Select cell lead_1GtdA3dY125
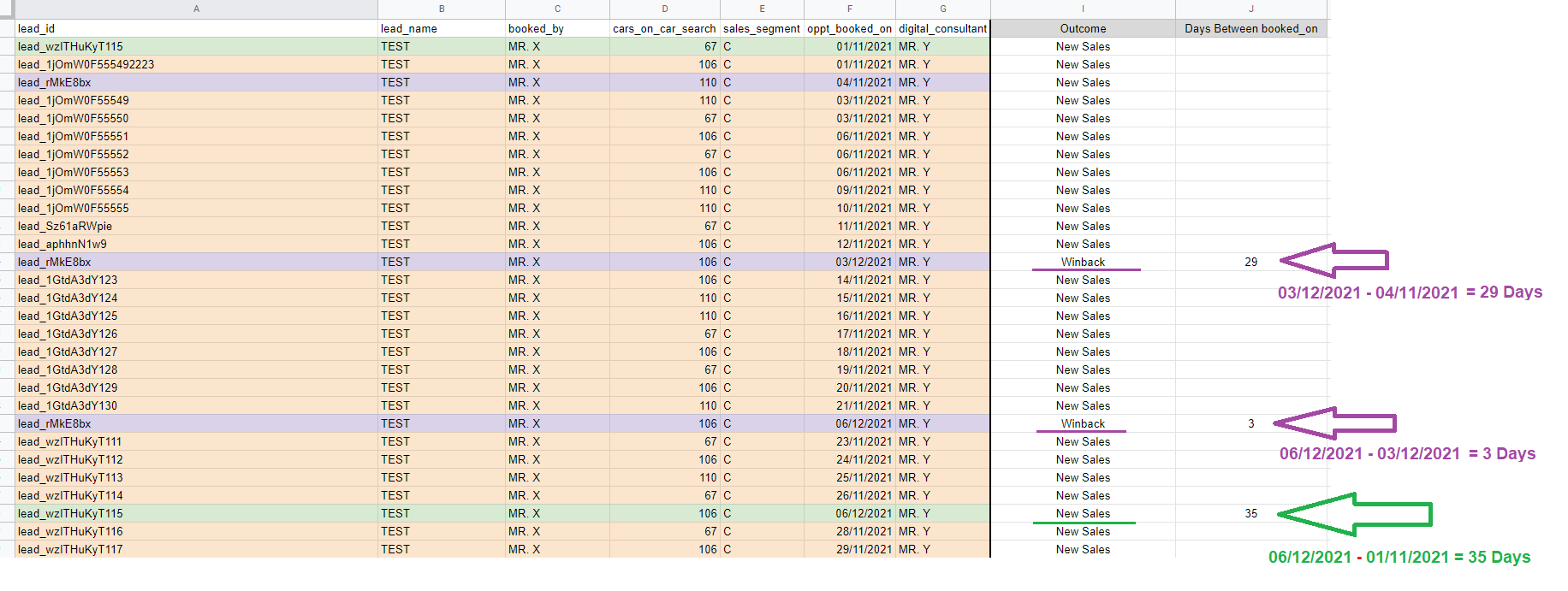This screenshot has height=591, width=1568. click(196, 316)
